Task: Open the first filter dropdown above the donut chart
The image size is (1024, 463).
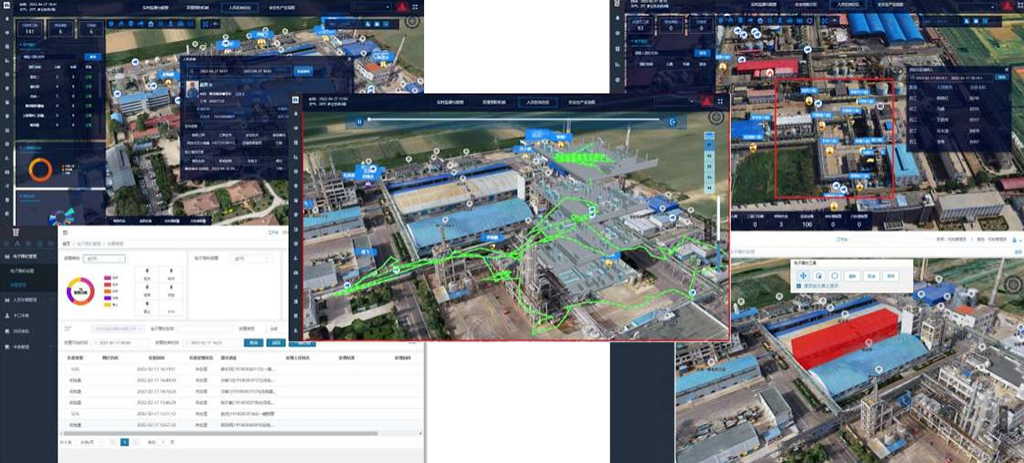Action: pyautogui.click(x=104, y=259)
